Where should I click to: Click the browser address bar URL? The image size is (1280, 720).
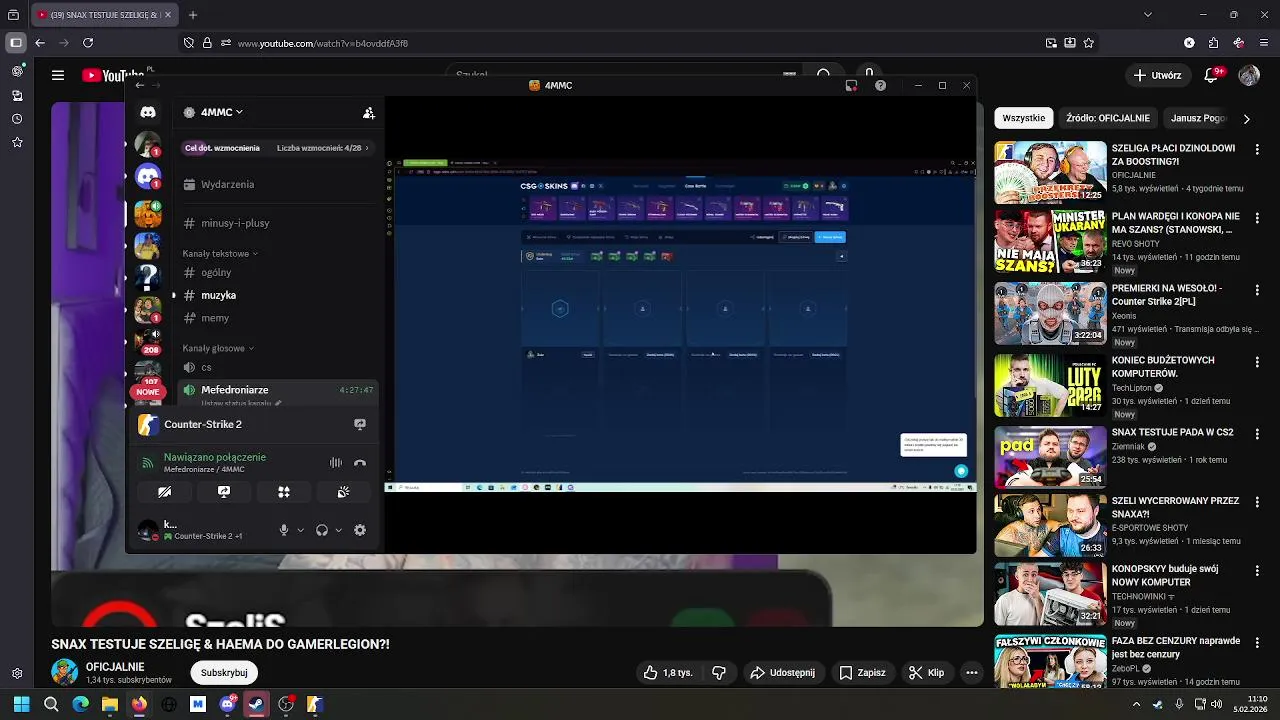pyautogui.click(x=323, y=43)
